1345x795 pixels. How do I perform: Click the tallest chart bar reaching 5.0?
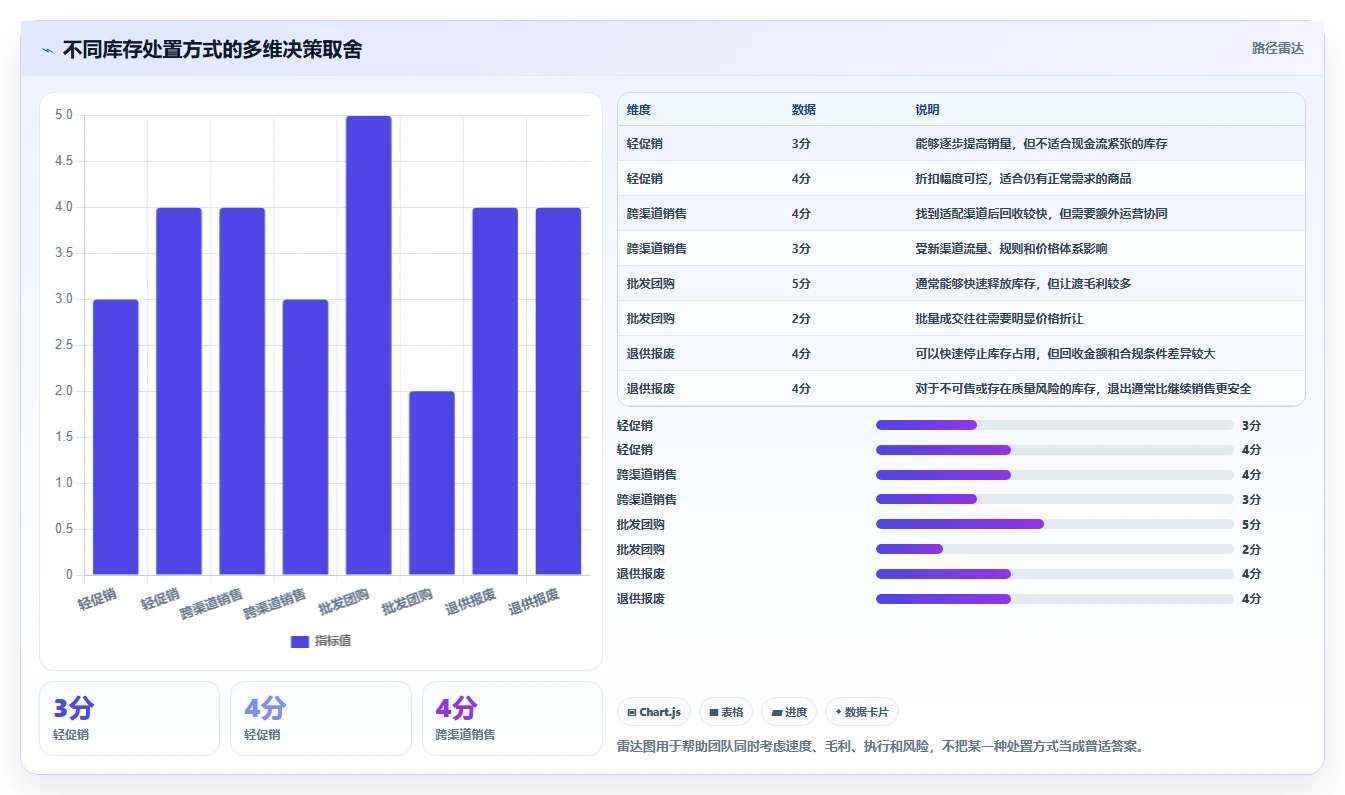tap(369, 345)
